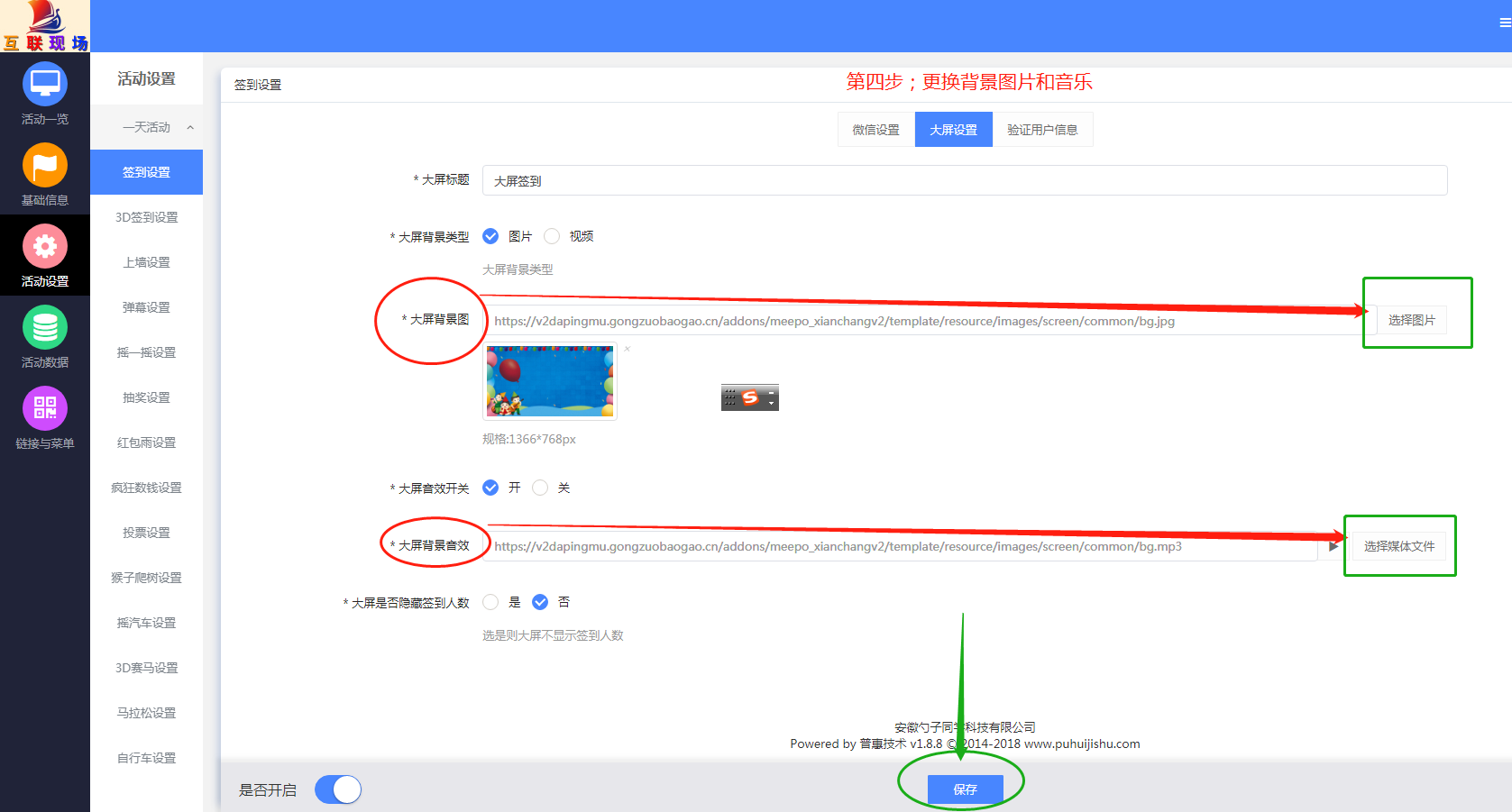This screenshot has height=812, width=1512.
Task: Click the 活动设置 panel heading
Action: pos(146,79)
